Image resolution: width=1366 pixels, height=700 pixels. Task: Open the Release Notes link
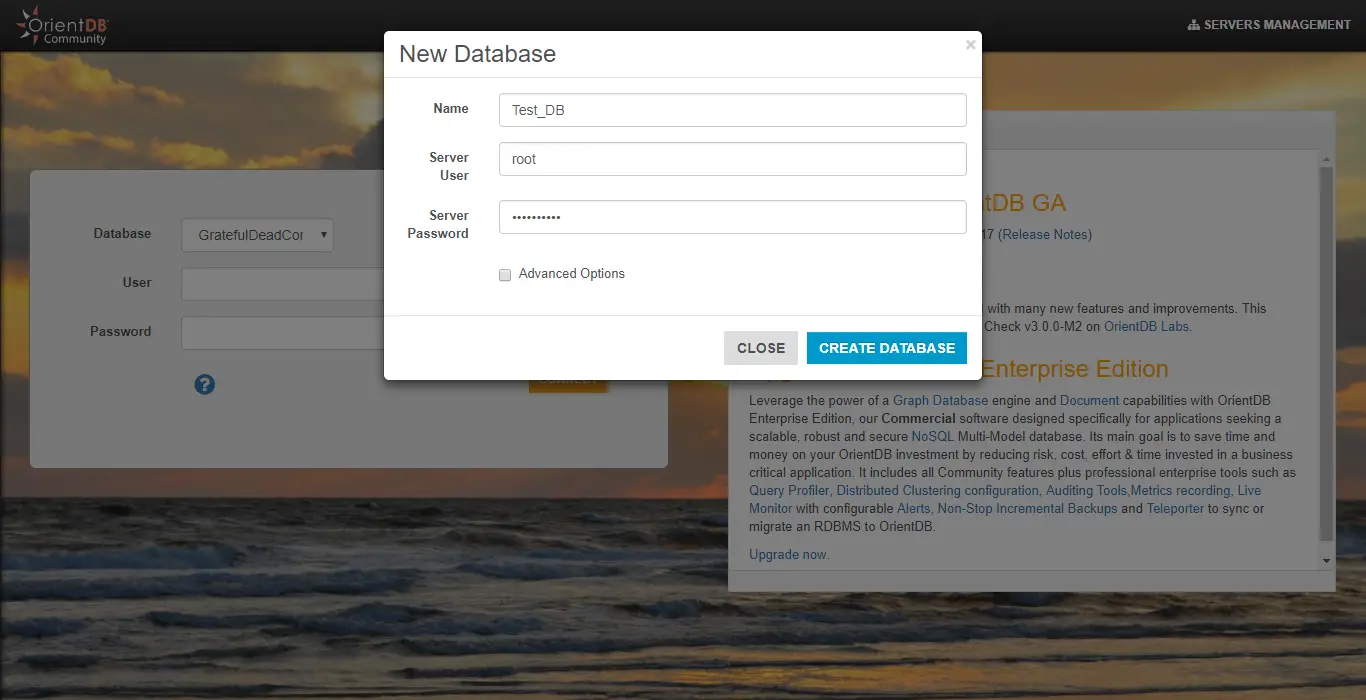click(x=1045, y=235)
